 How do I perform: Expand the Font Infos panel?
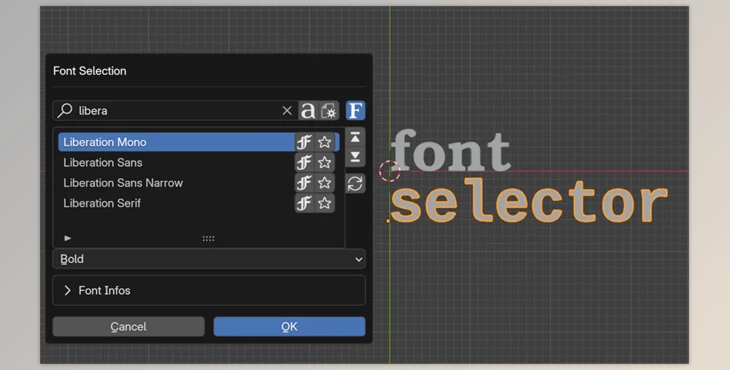click(209, 290)
